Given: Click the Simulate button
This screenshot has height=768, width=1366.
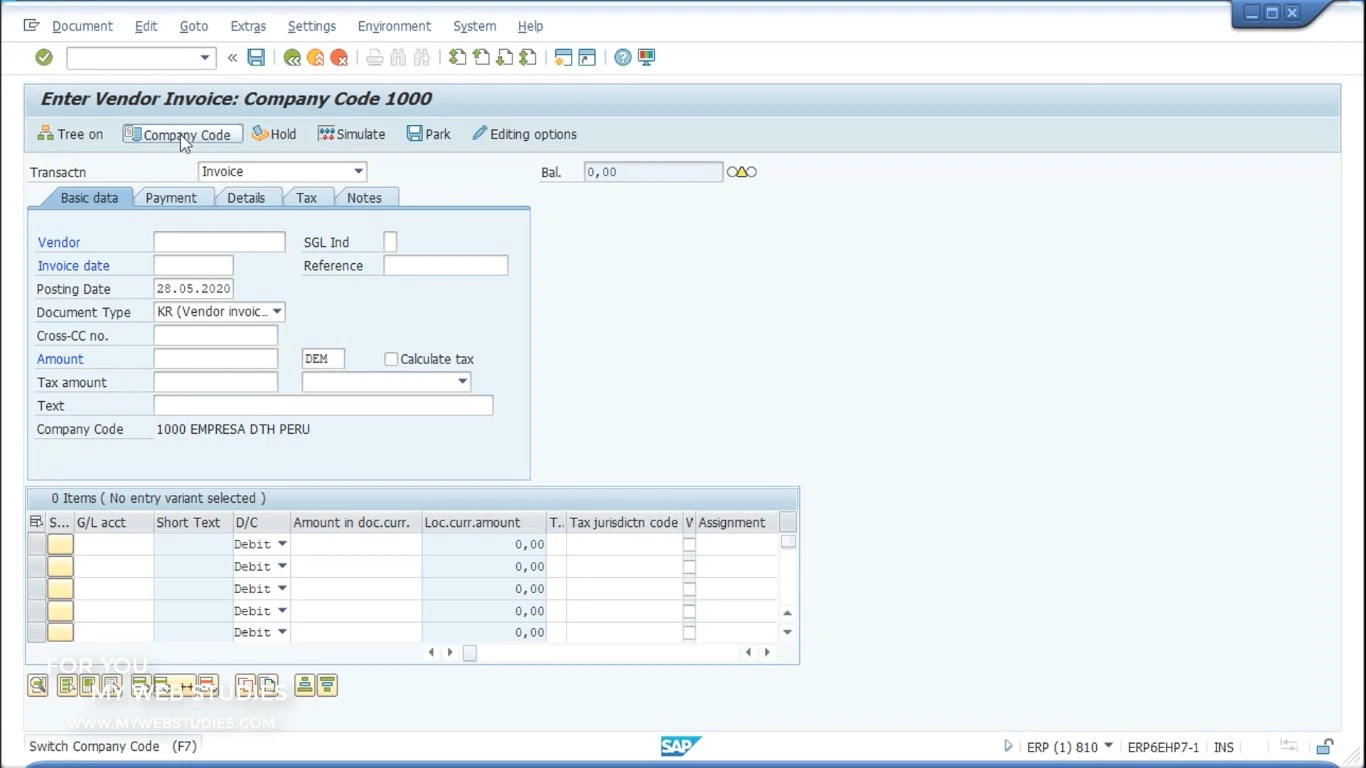Looking at the screenshot, I should [x=351, y=134].
